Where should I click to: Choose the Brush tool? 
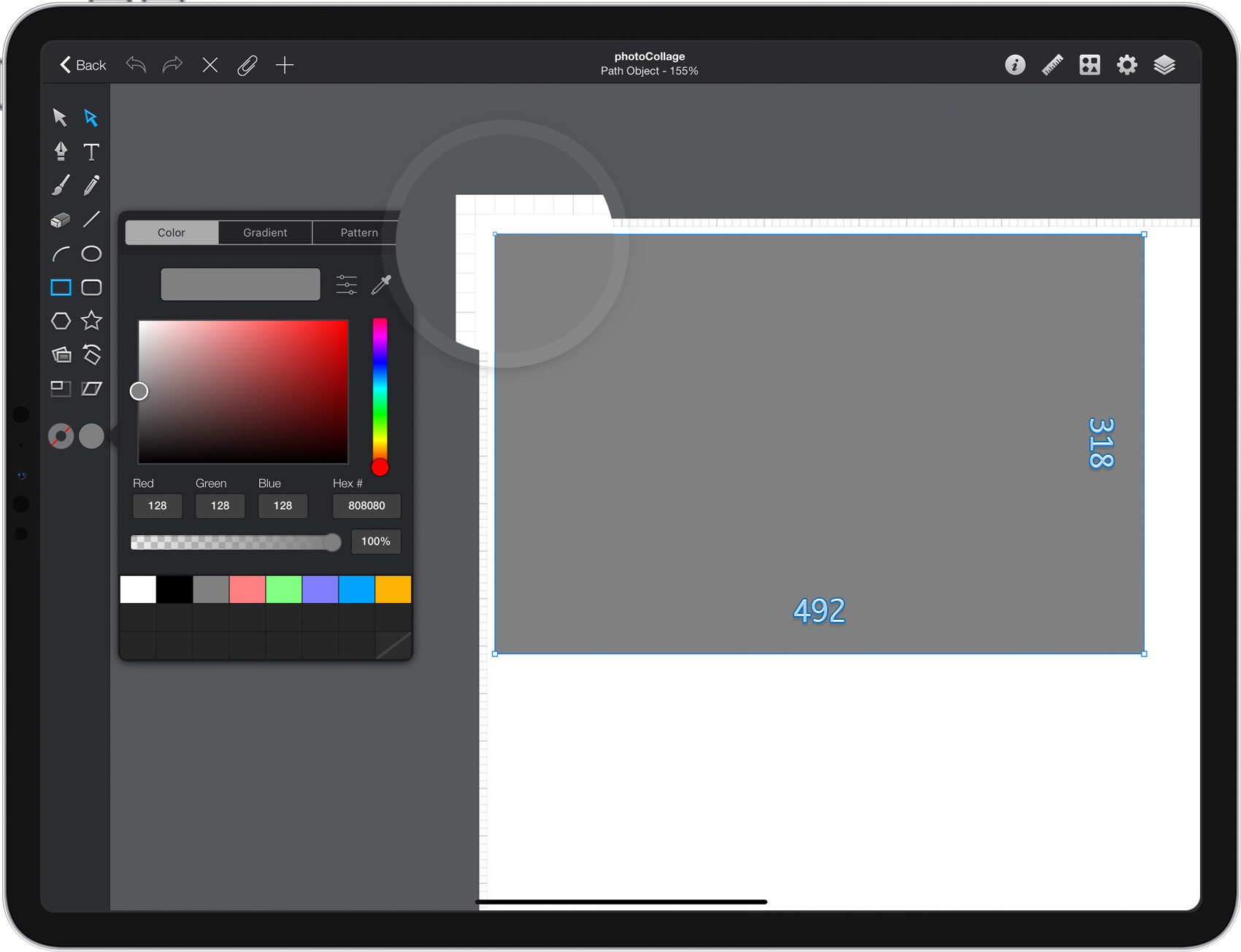(x=61, y=185)
